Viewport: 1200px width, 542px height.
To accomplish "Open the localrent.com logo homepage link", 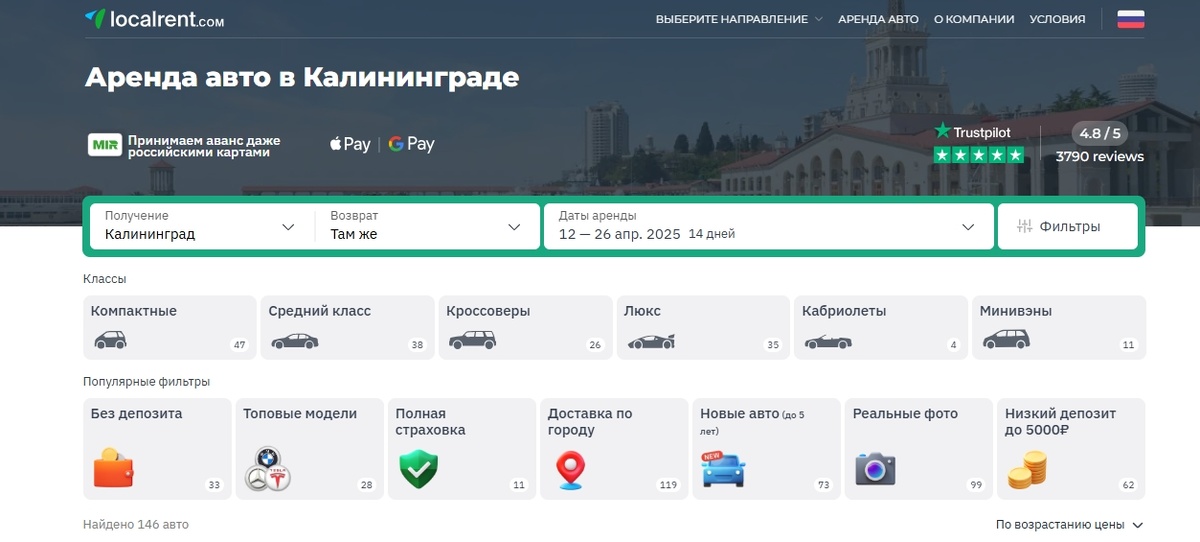I will coord(154,19).
